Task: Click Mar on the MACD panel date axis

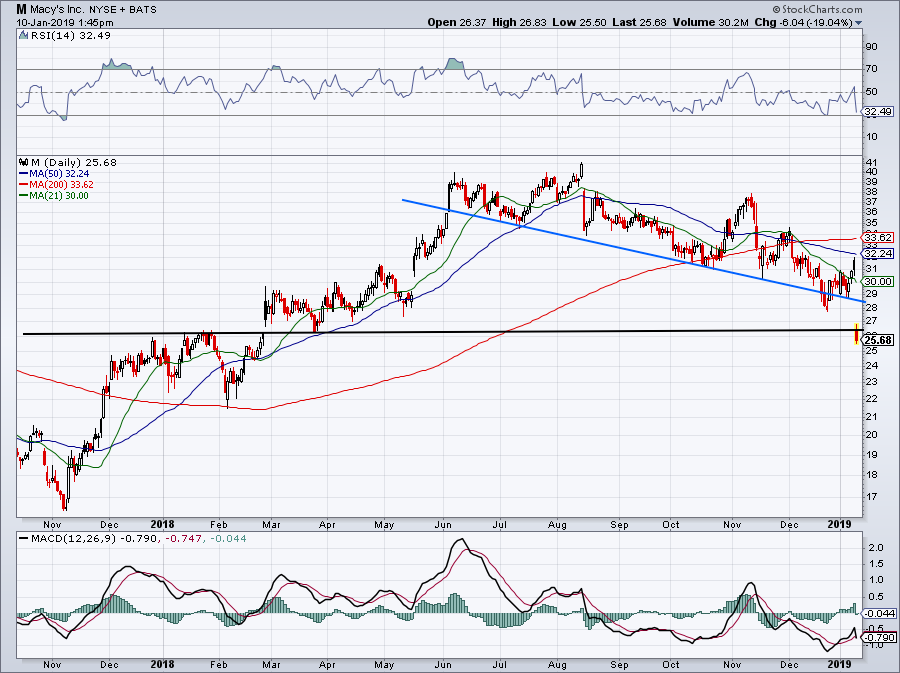Action: point(271,665)
